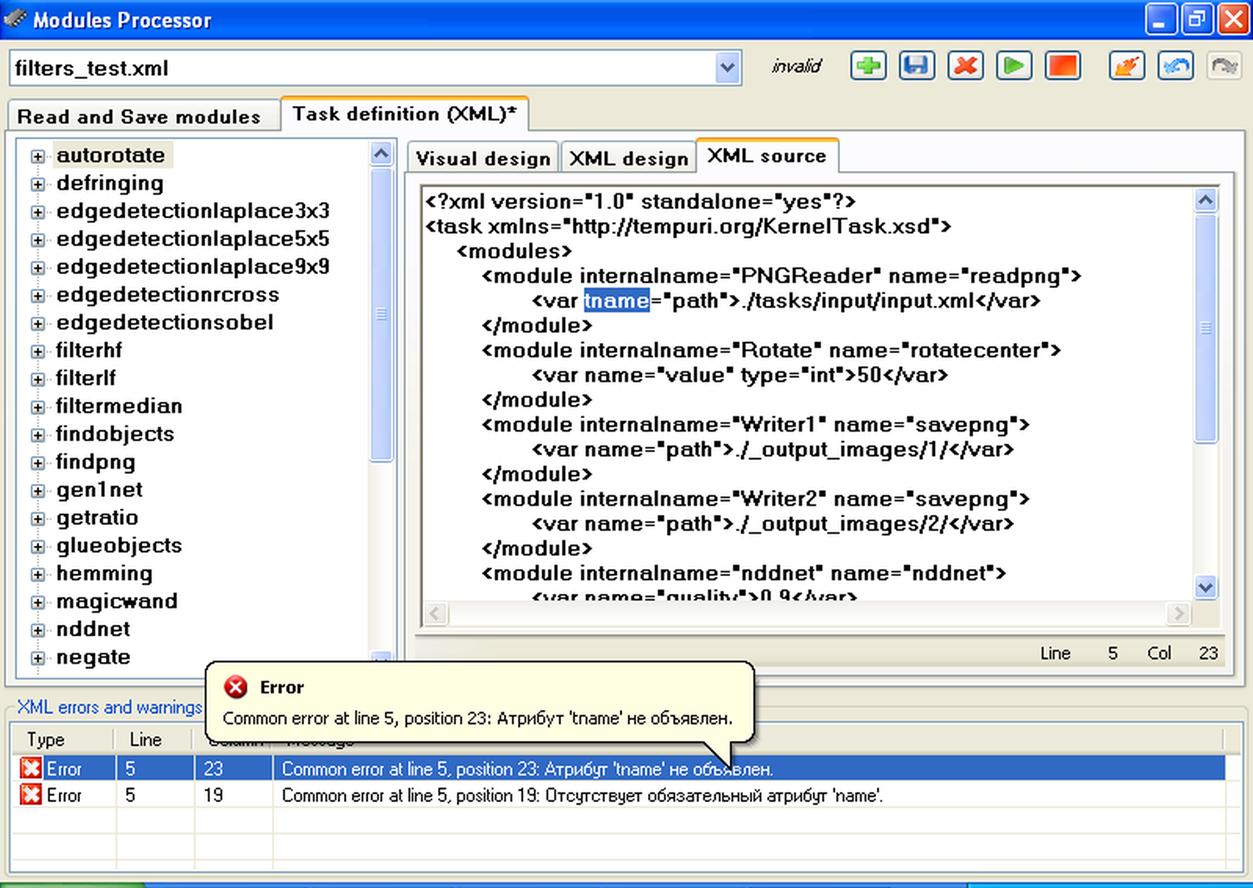Save the task with the floppy disk icon
This screenshot has width=1253, height=888.
(916, 67)
